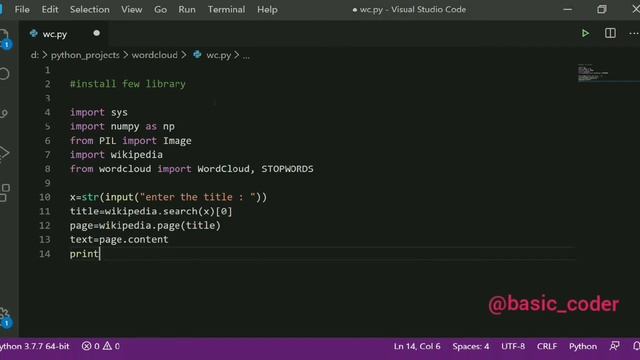Screen dimensions: 640x360
Task: Click 'numpy' on line 5
Action: [x=125, y=127]
